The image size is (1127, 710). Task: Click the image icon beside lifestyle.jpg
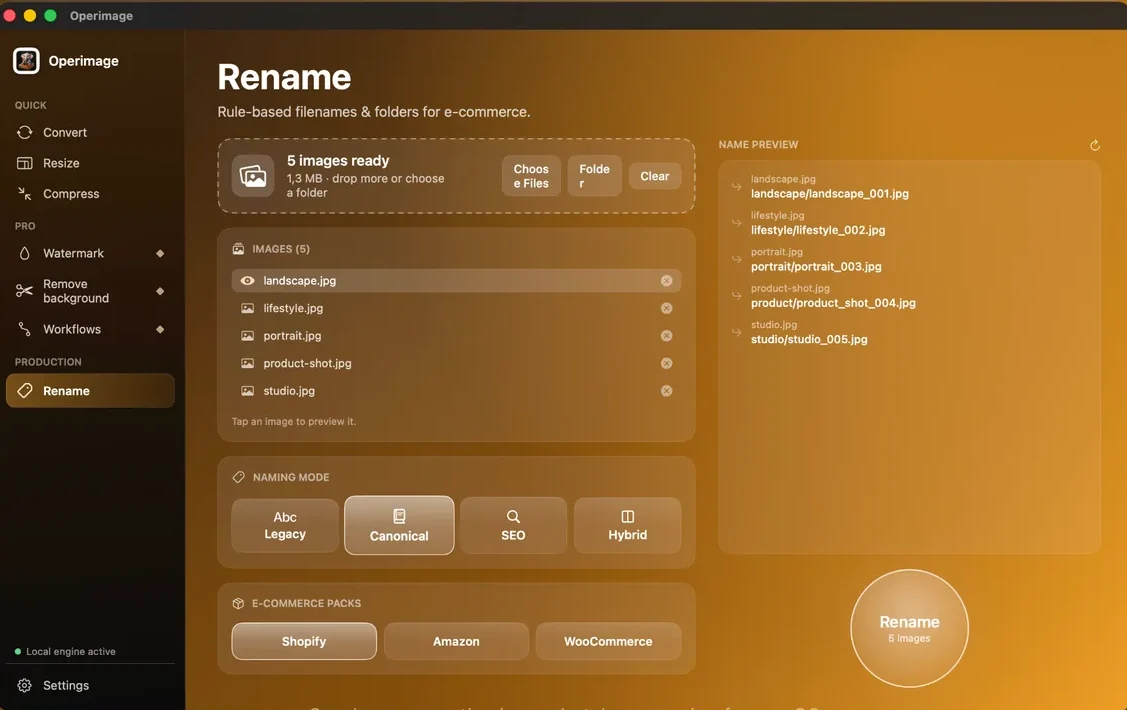(247, 308)
